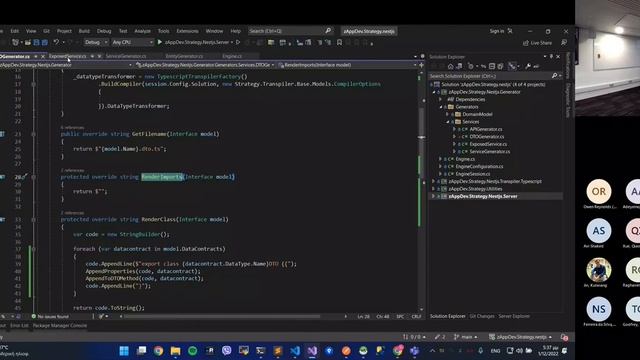The width and height of the screenshot is (640, 360).
Task: Collapse the RenderClass method outline
Action: [33, 220]
